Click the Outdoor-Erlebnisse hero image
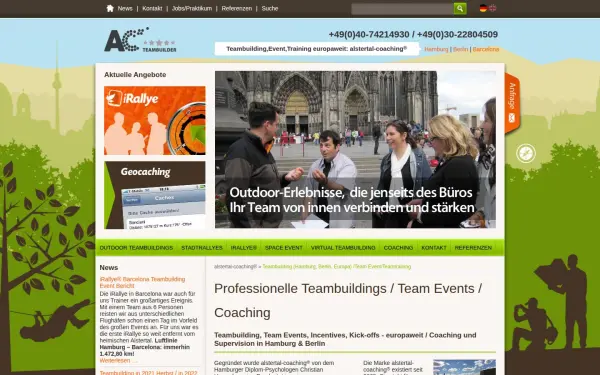The width and height of the screenshot is (600, 375). pyautogui.click(x=355, y=150)
